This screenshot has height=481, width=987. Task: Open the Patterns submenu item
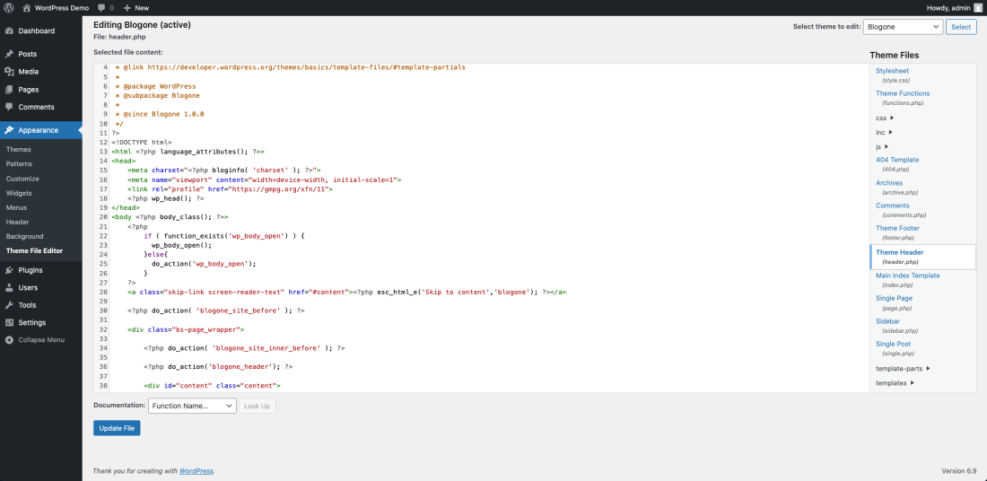coord(19,164)
